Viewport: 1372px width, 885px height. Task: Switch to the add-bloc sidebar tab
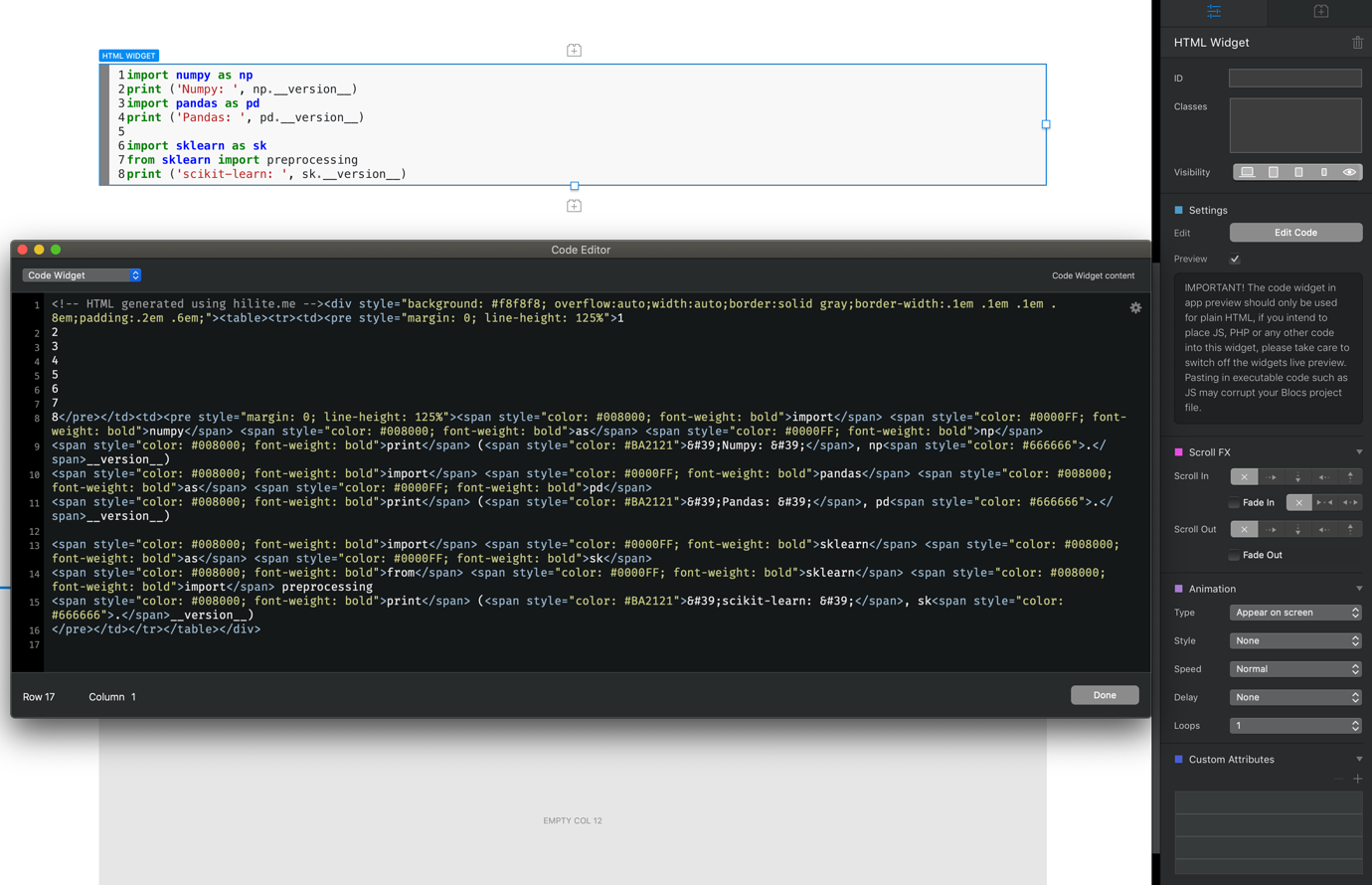[1320, 12]
